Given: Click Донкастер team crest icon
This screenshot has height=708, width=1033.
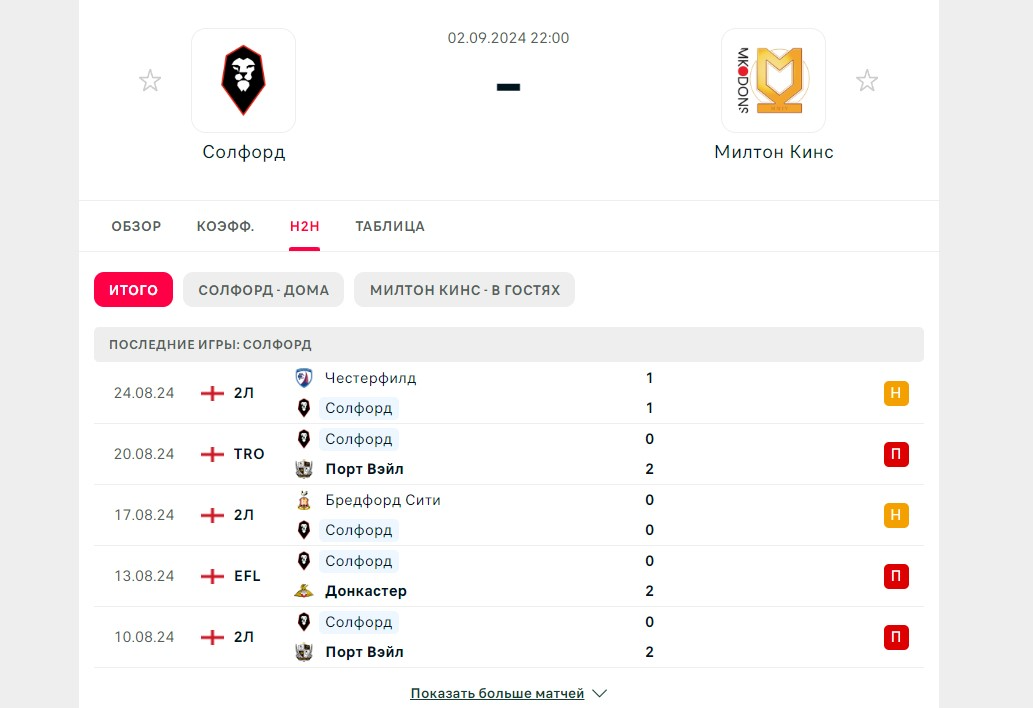Looking at the screenshot, I should click(304, 591).
